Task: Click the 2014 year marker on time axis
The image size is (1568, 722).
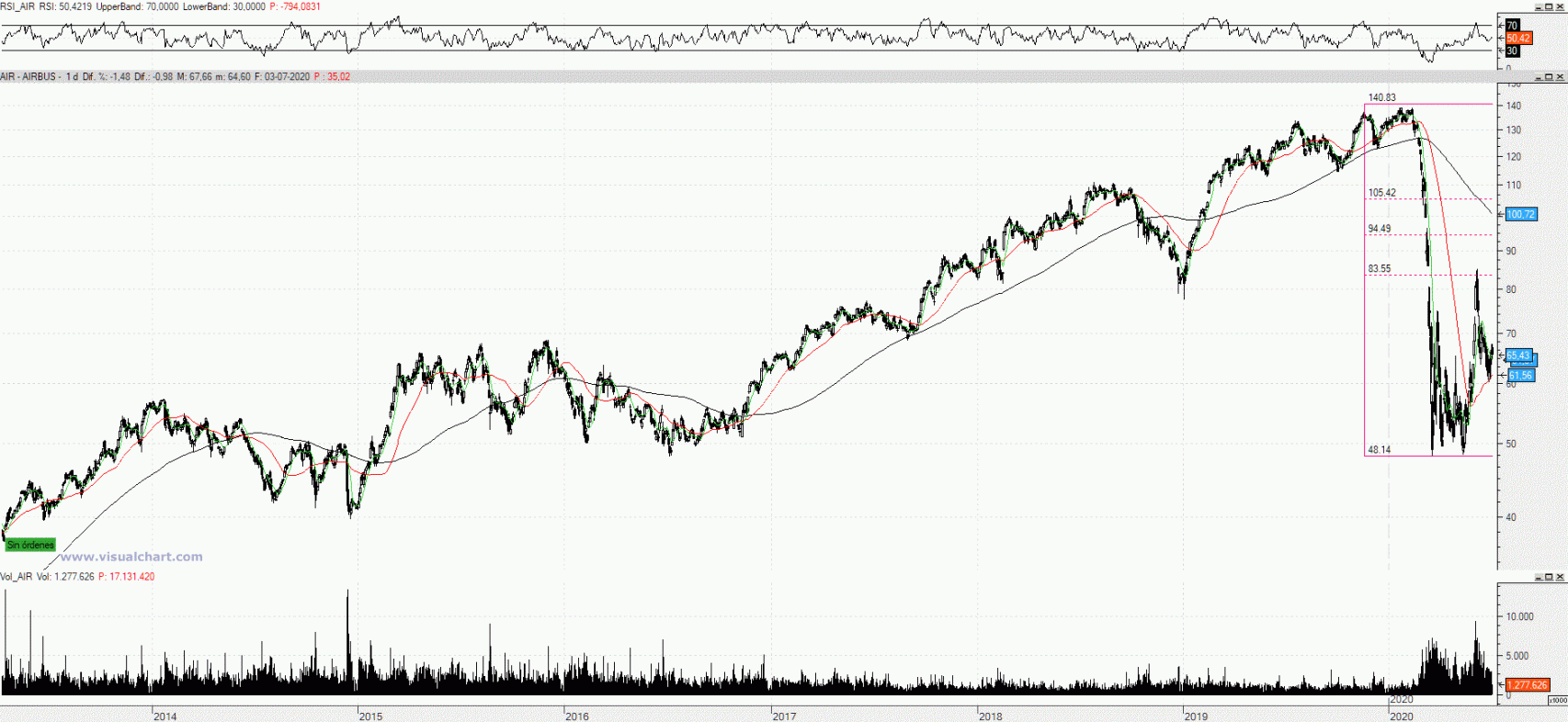Action: pyautogui.click(x=165, y=716)
